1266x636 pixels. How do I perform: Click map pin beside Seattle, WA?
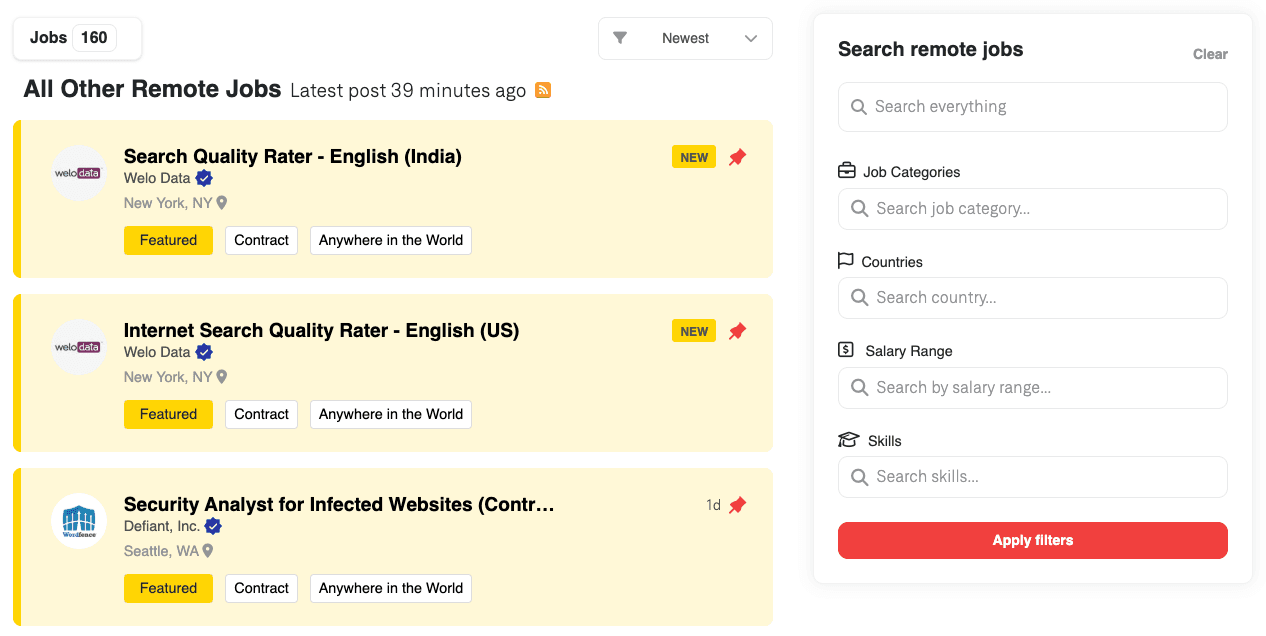point(208,551)
